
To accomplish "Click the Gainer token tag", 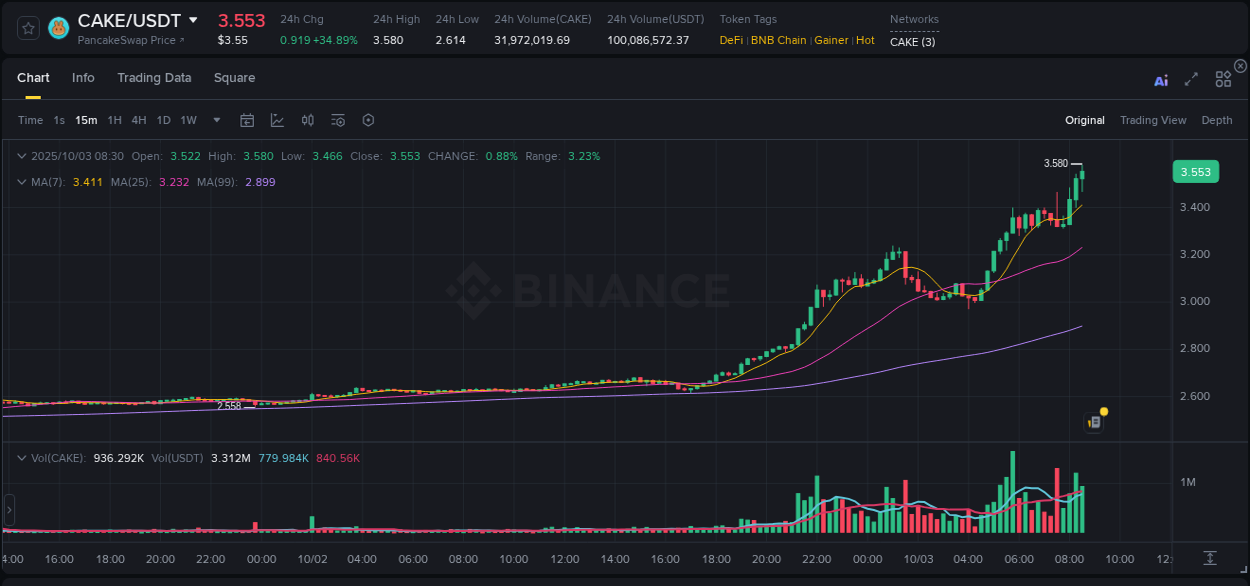I will [x=831, y=40].
